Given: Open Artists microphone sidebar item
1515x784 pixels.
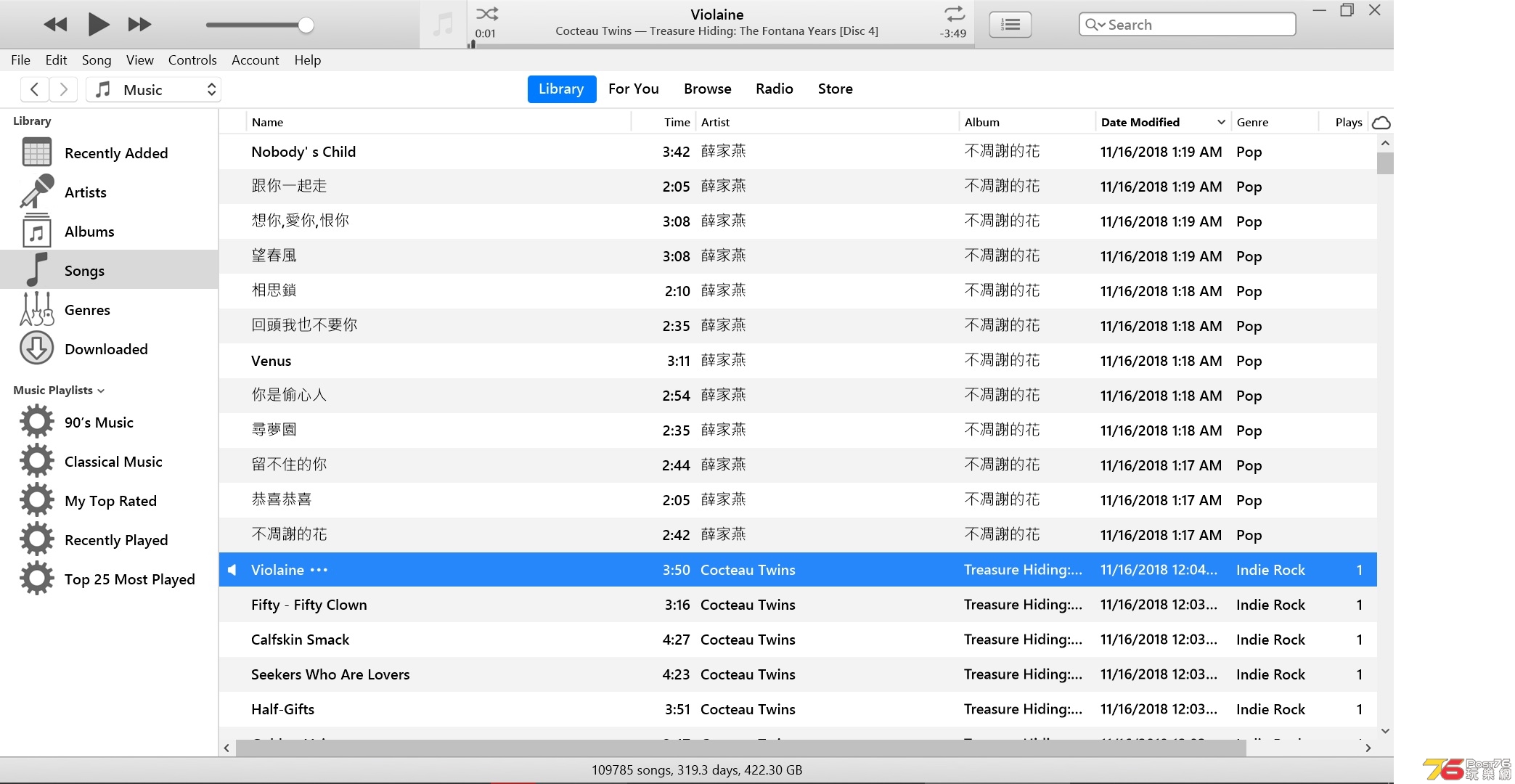Looking at the screenshot, I should tap(109, 192).
